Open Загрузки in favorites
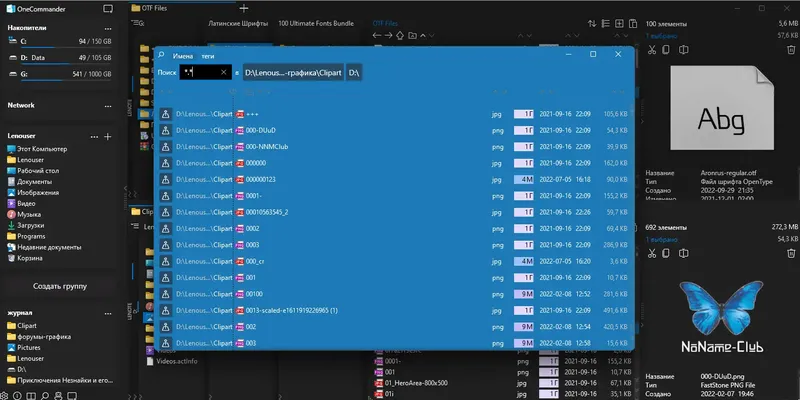 pyautogui.click(x=26, y=226)
